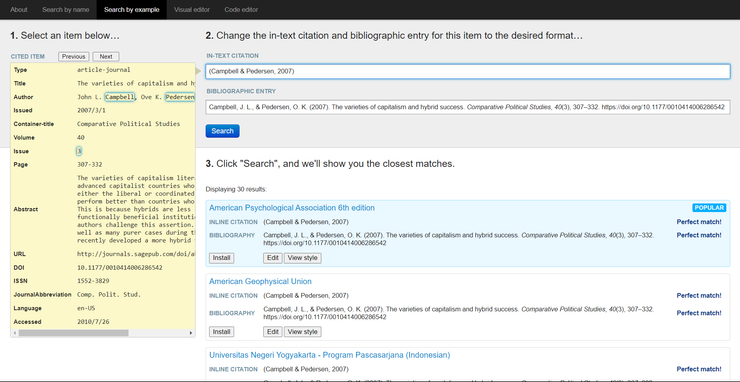Install the APA 6th edition style
Viewport: 740px width, 382px height.
coord(221,258)
